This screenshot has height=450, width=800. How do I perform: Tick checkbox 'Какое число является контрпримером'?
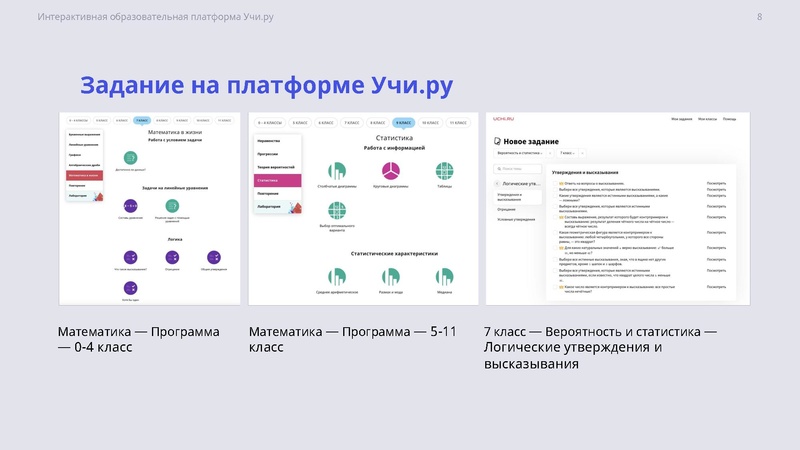tap(555, 287)
